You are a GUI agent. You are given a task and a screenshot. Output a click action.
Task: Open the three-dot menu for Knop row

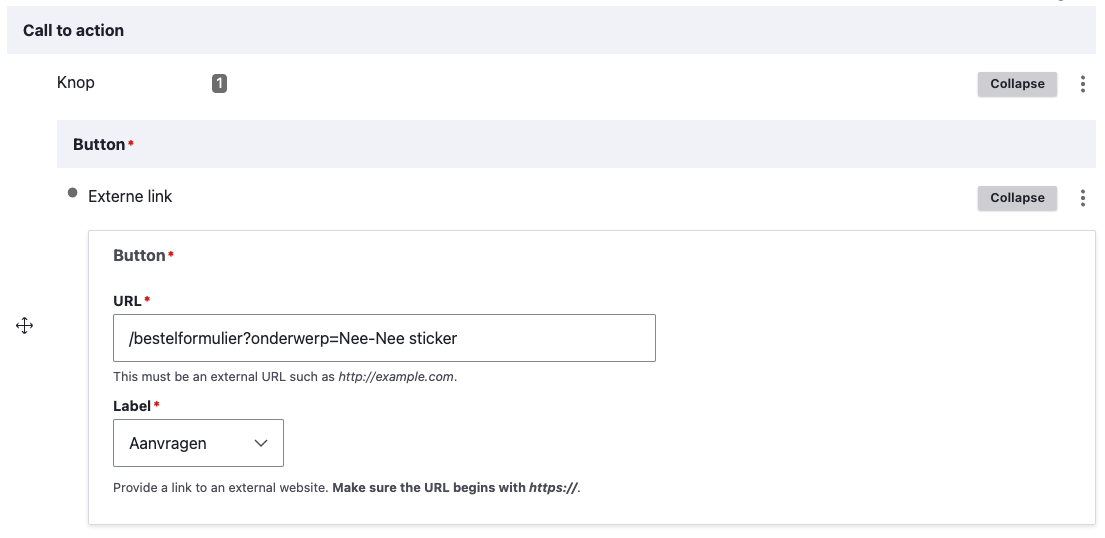[x=1082, y=84]
